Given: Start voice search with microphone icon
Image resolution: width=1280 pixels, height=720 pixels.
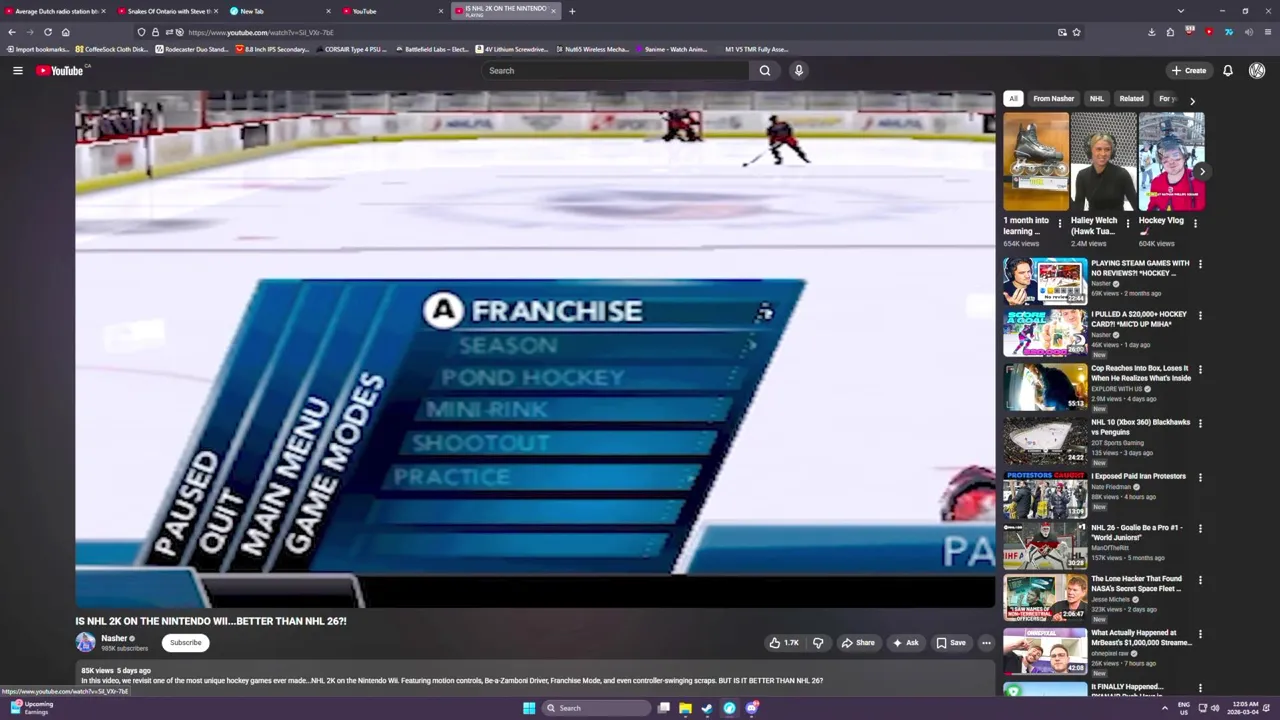Looking at the screenshot, I should tap(798, 70).
